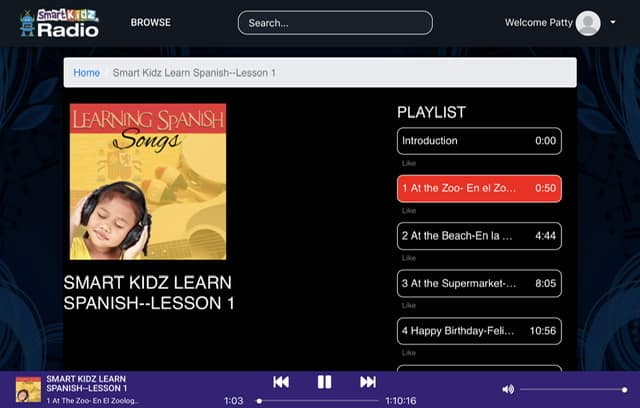
Task: Play 4 Happy Birthday track
Action: [x=479, y=331]
